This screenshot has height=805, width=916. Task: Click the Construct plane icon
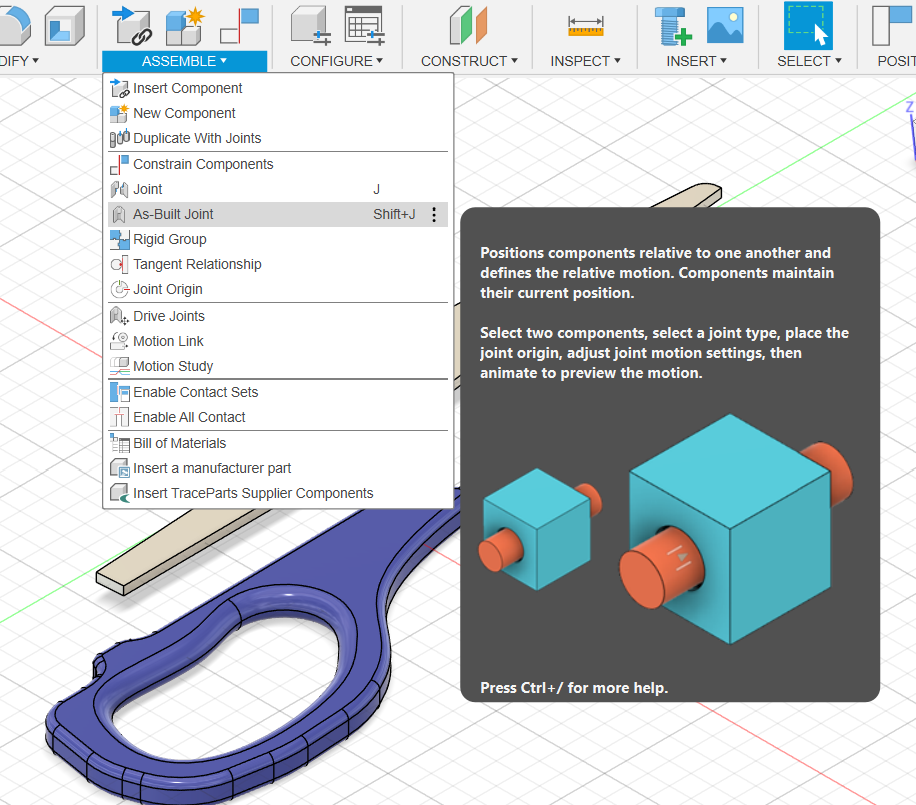467,26
